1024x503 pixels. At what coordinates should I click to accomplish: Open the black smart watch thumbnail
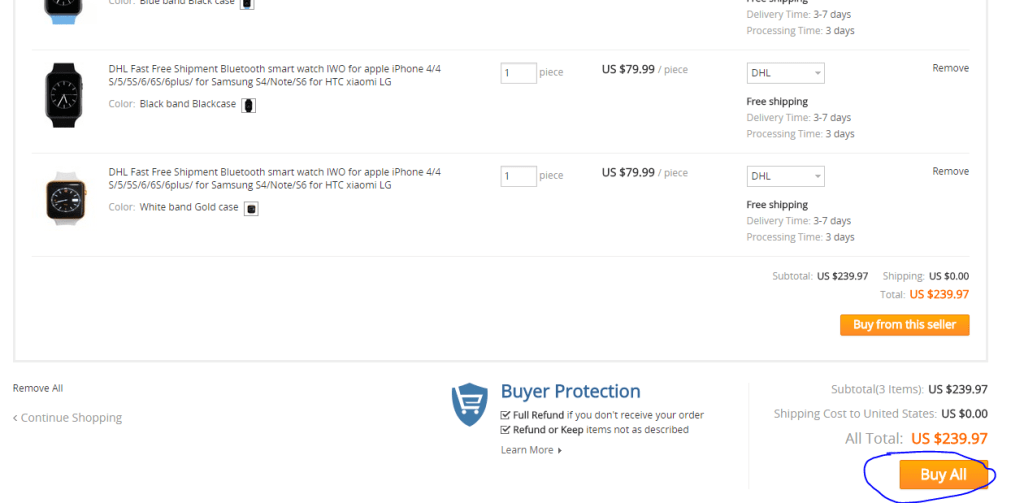tap(64, 94)
